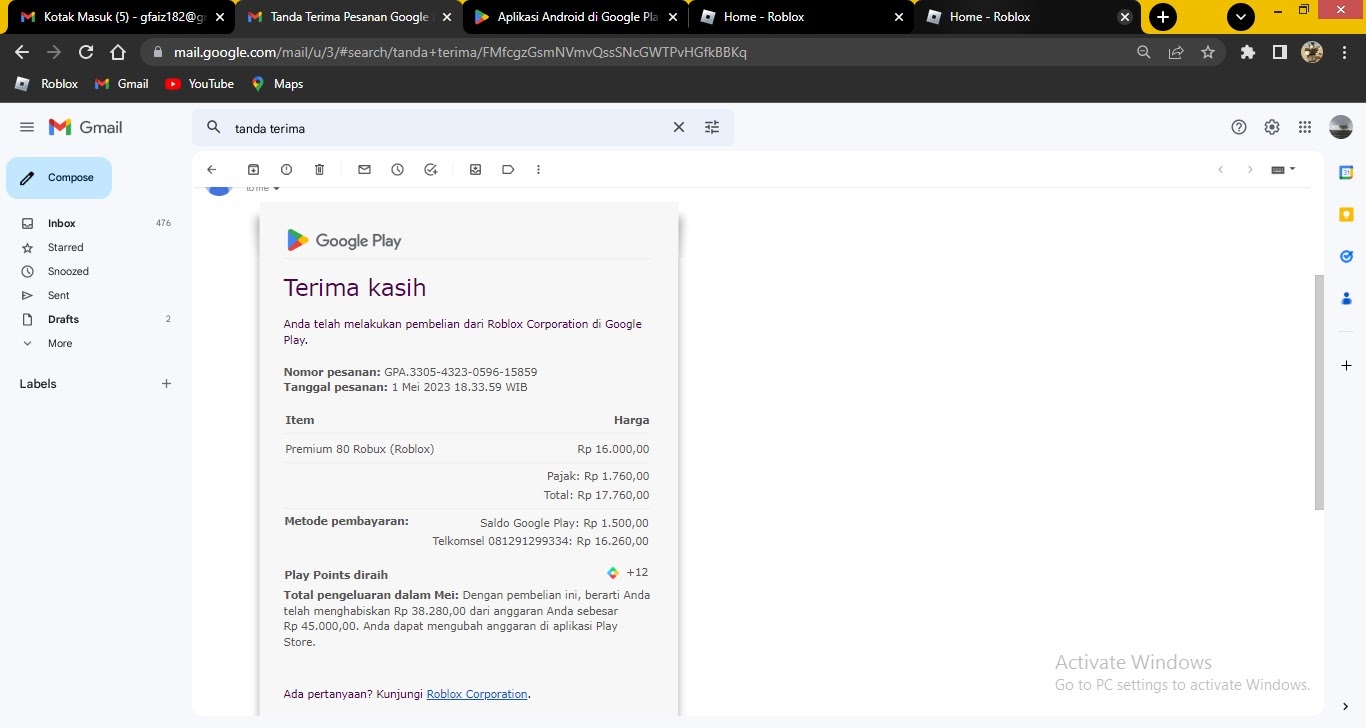The width and height of the screenshot is (1366, 728).
Task: Open Gmail main menu hamburger
Action: pos(27,127)
